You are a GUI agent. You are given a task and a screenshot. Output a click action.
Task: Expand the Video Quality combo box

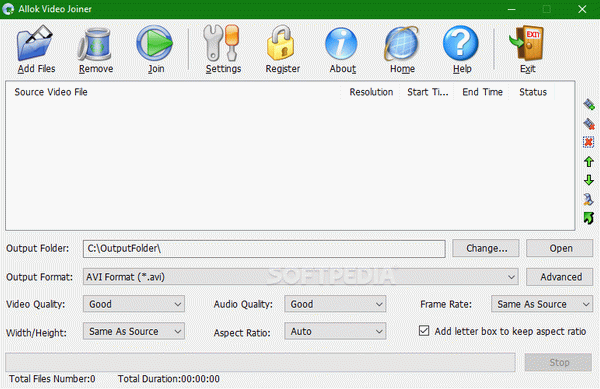[x=134, y=304]
